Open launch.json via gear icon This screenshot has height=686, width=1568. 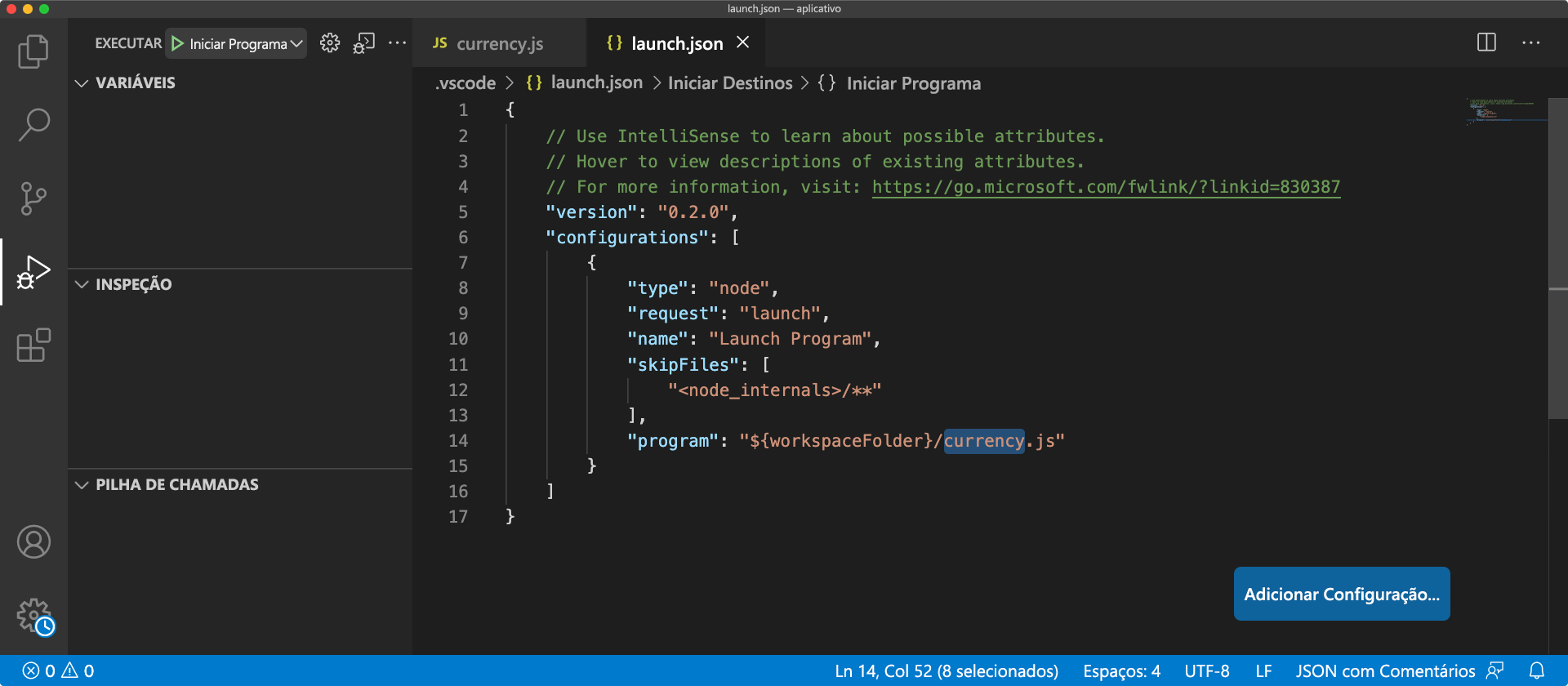coord(329,43)
